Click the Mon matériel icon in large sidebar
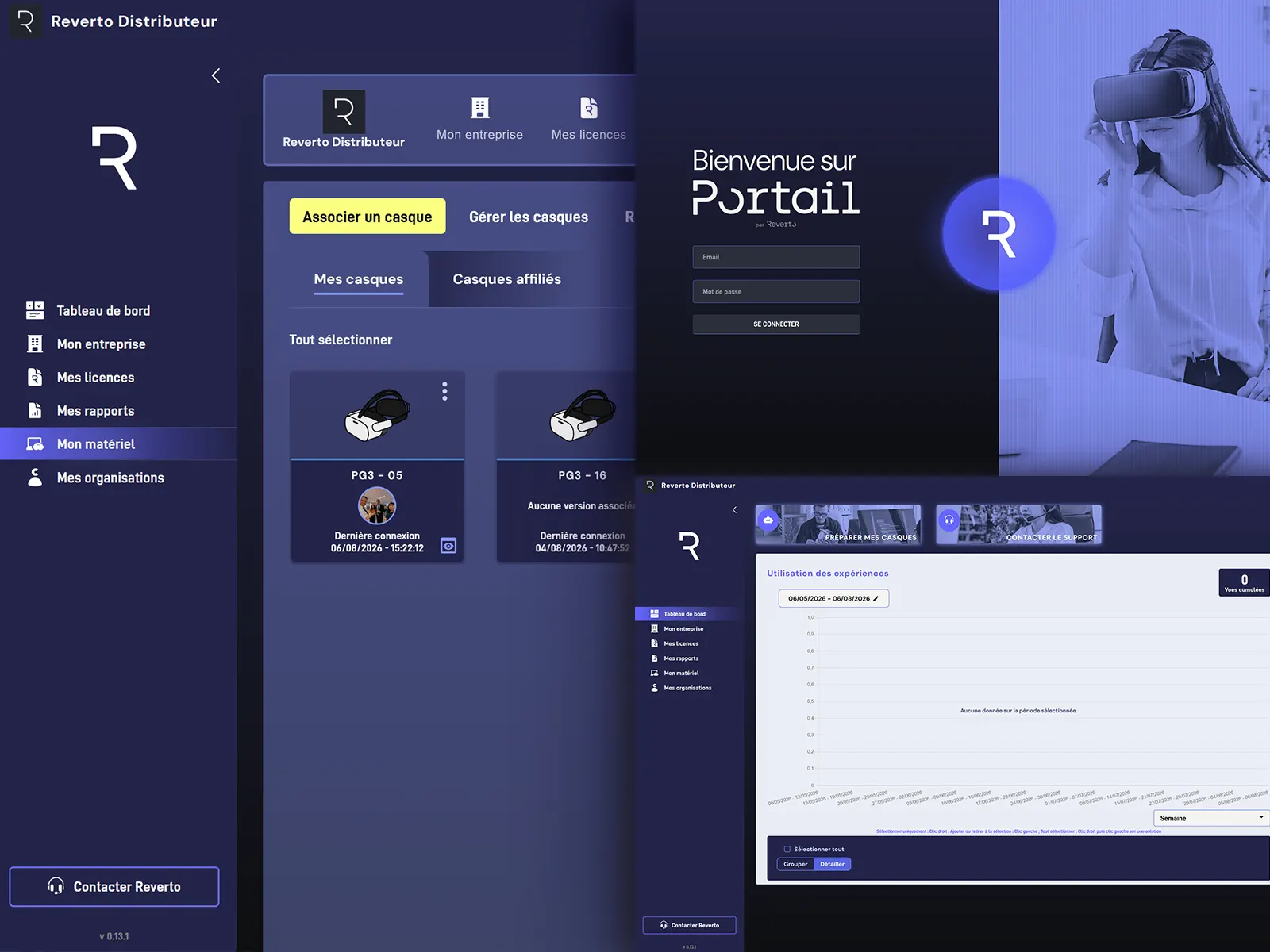The height and width of the screenshot is (952, 1270). pos(35,443)
